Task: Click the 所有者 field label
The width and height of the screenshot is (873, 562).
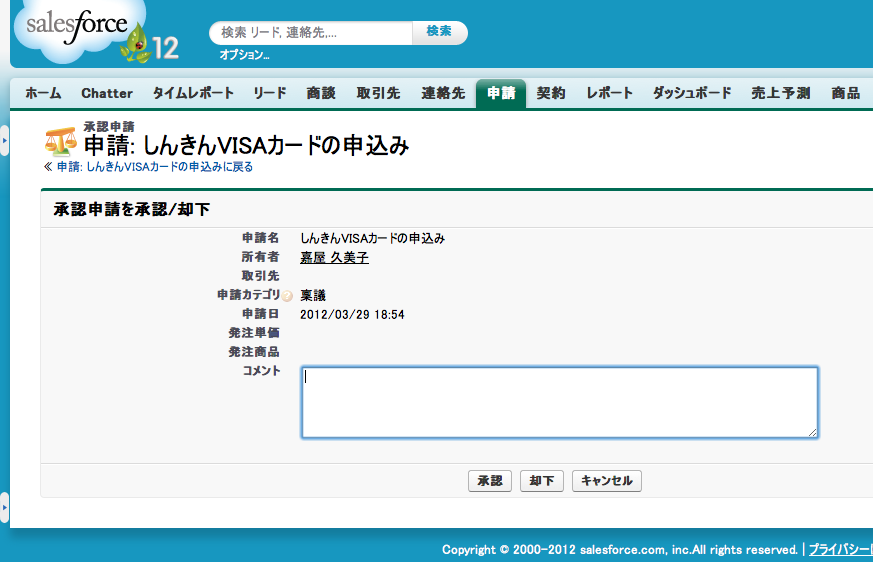Action: (261, 257)
